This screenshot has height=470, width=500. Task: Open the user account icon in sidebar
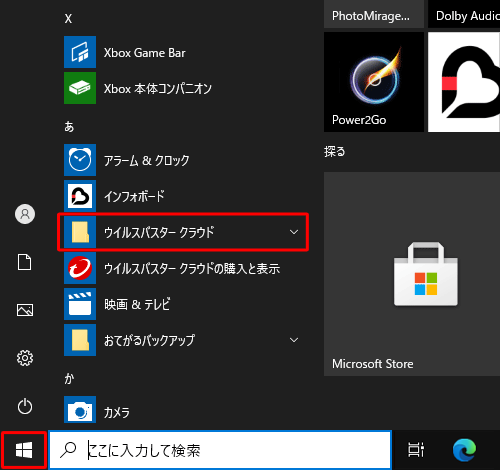(25, 214)
